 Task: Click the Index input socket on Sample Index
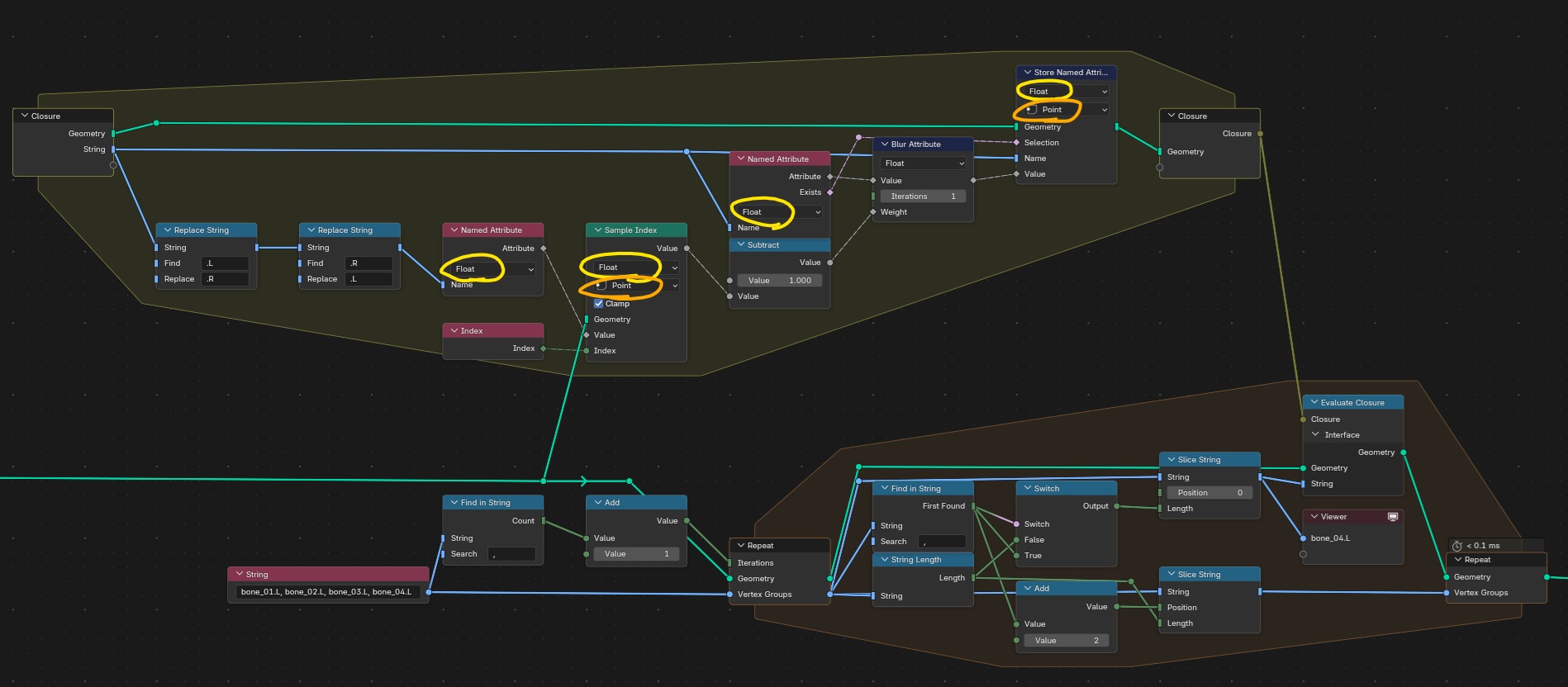point(587,351)
